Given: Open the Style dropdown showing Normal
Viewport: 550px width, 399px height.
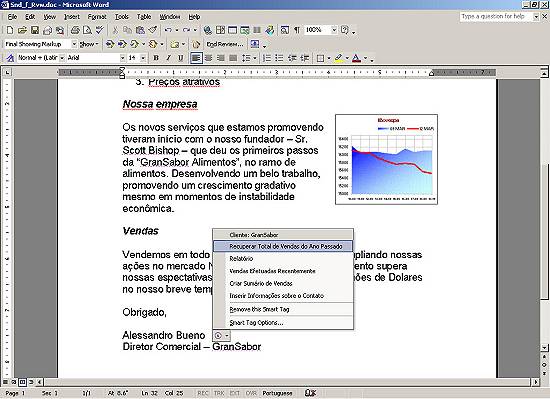Looking at the screenshot, I should tap(62, 58).
